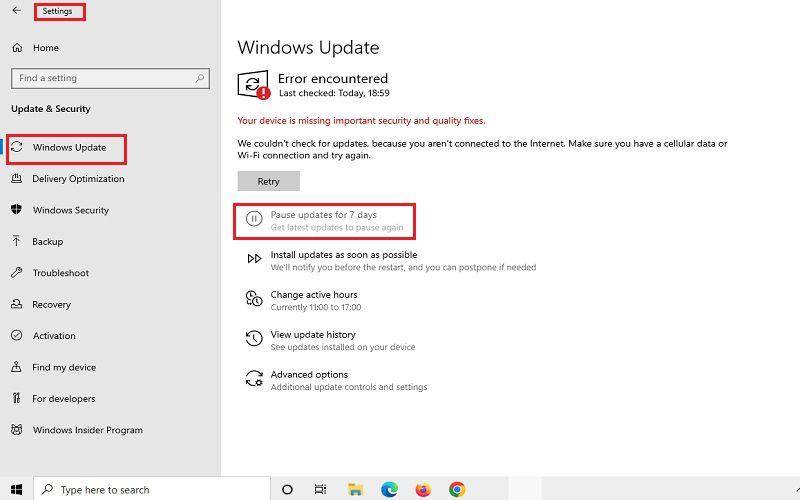Open Task View on taskbar
This screenshot has height=500, width=800.
pos(320,489)
